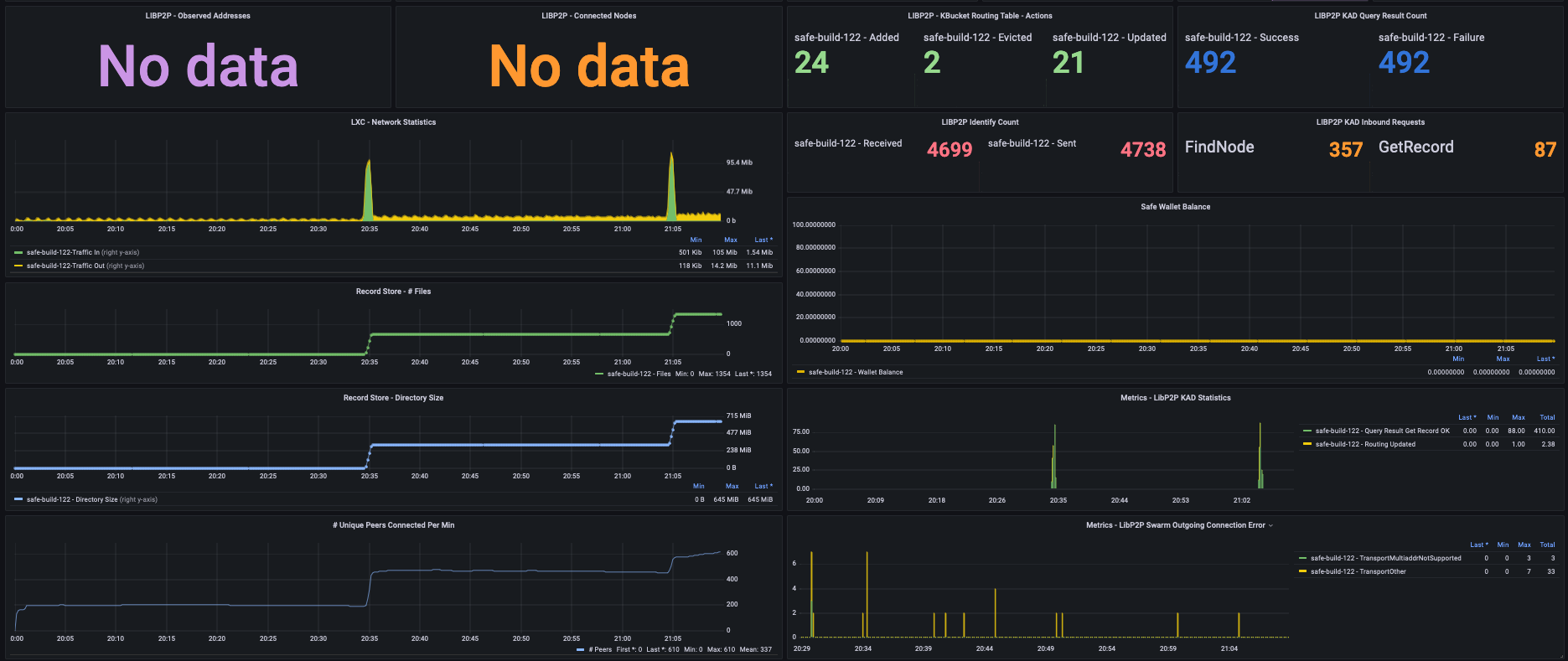The height and width of the screenshot is (661, 1568).
Task: Open the Swarm Outgoing Connection Error panel menu
Action: coord(1270,525)
